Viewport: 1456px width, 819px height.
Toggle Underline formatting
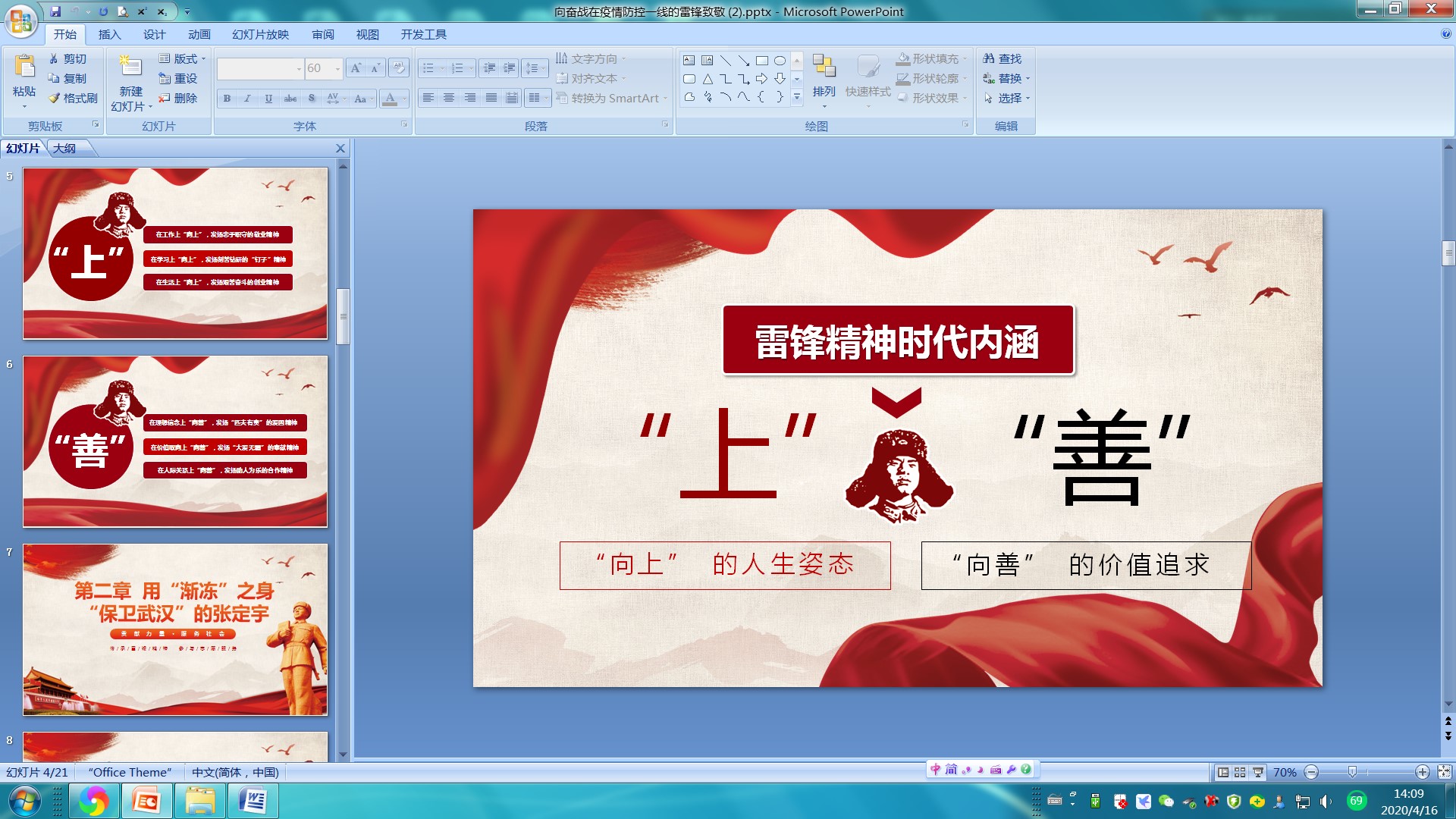pyautogui.click(x=268, y=98)
